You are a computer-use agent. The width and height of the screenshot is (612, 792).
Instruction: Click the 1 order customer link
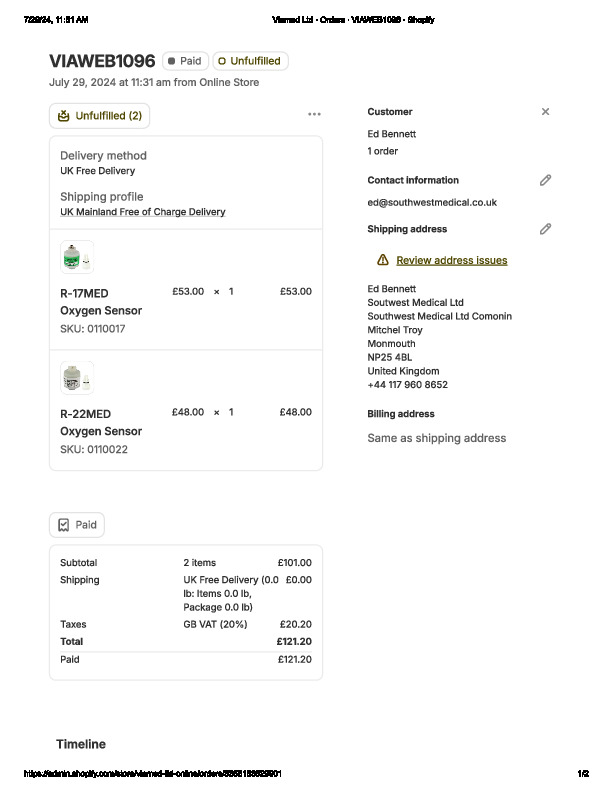382,151
